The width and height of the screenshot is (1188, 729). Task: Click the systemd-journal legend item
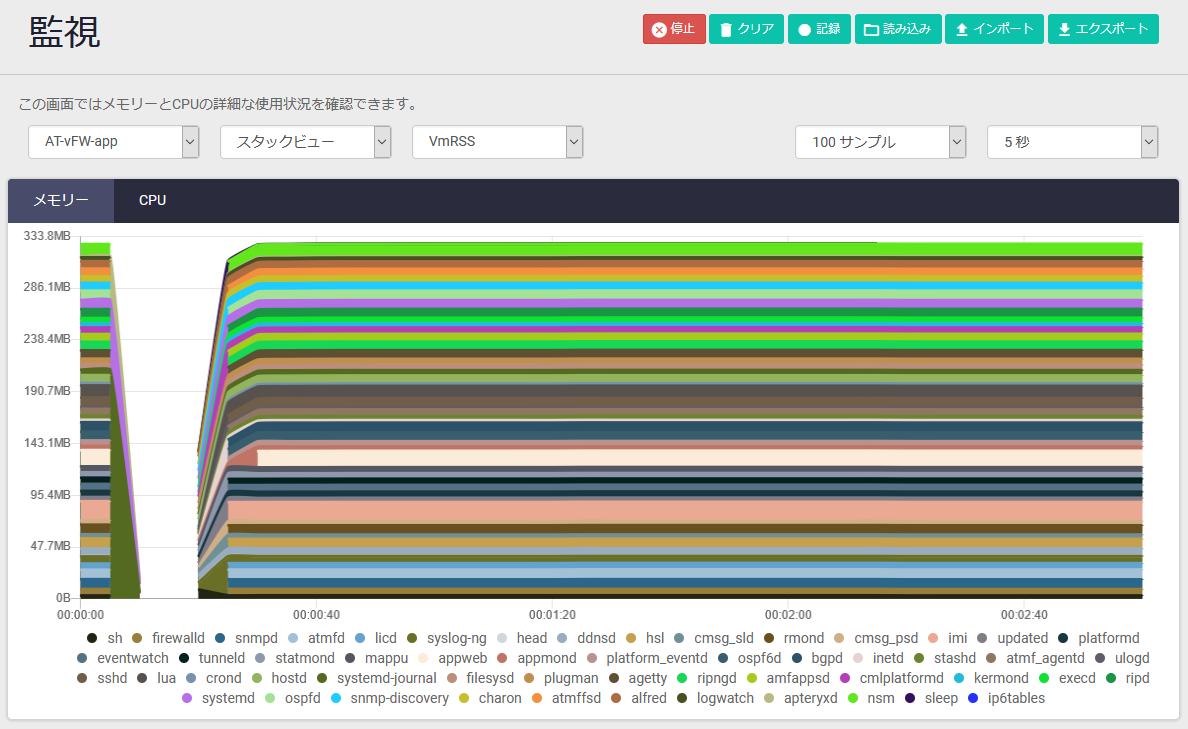point(377,677)
